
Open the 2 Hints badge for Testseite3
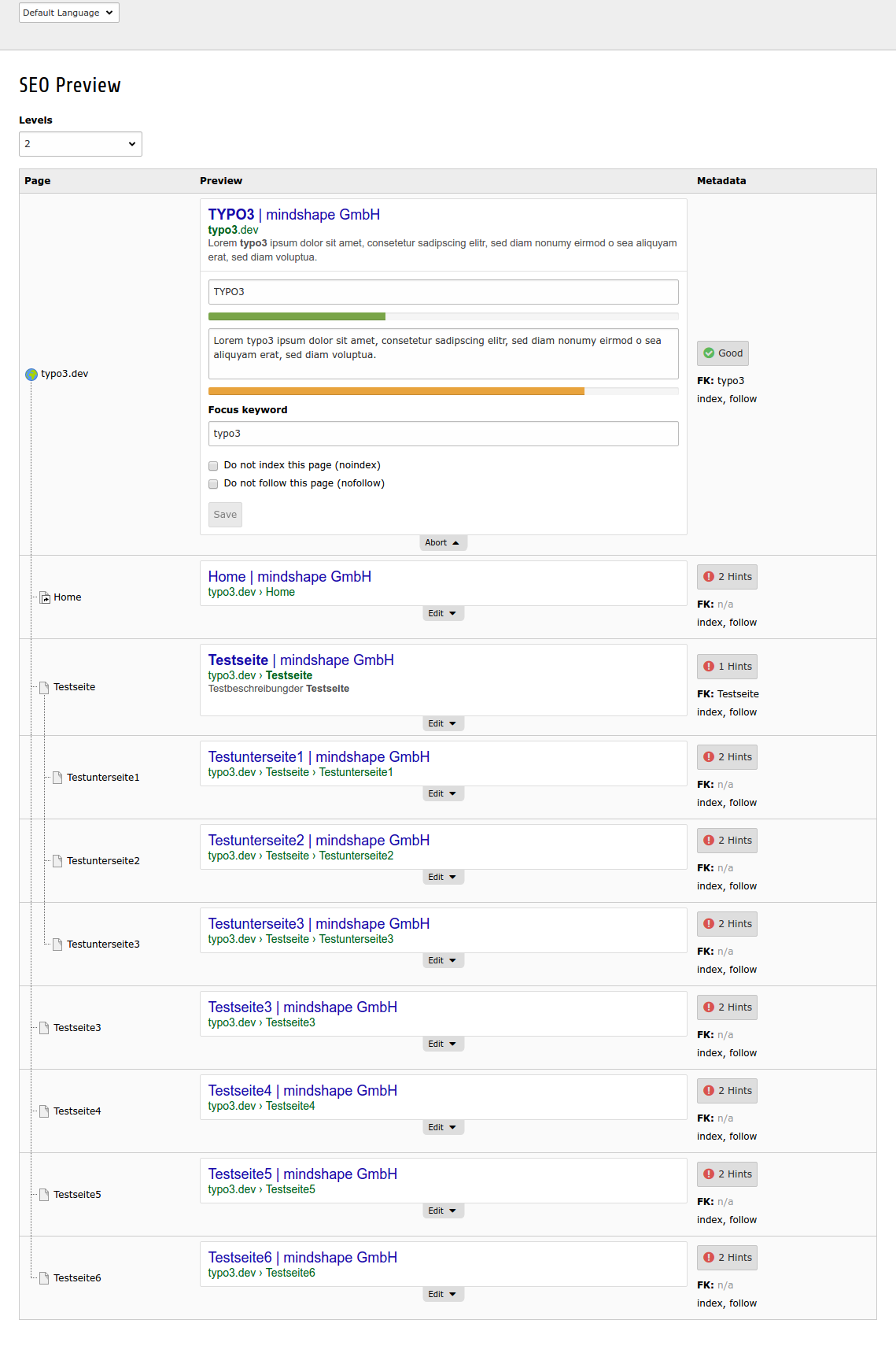(727, 1007)
